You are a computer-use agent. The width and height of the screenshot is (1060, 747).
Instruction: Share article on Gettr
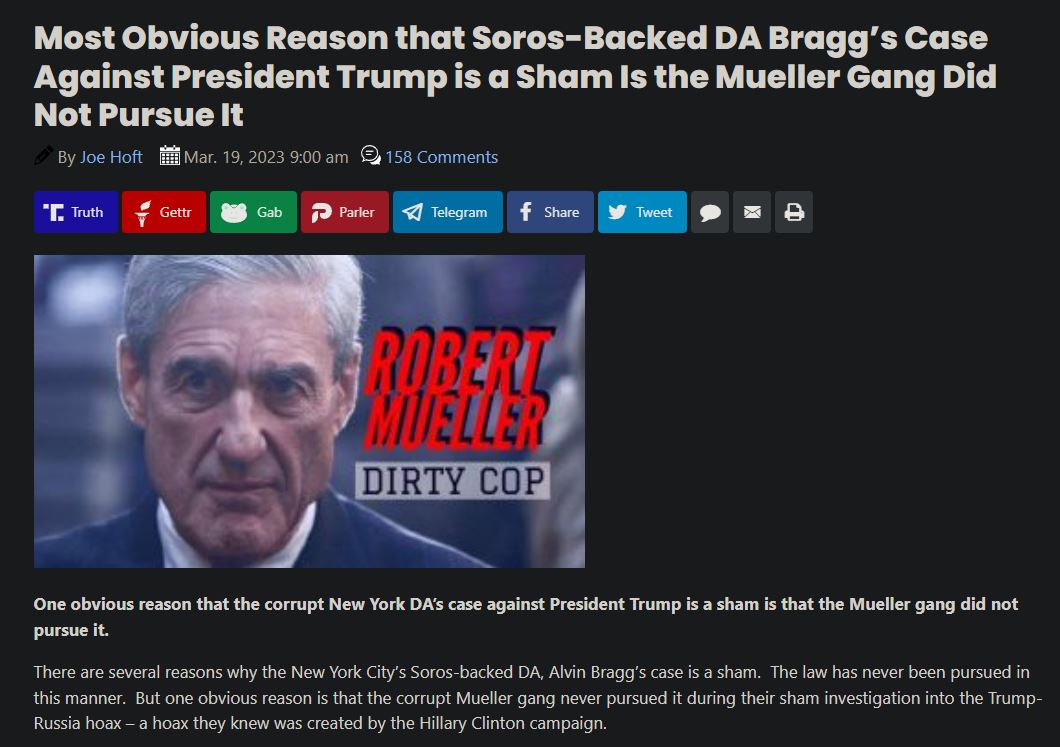(x=164, y=212)
